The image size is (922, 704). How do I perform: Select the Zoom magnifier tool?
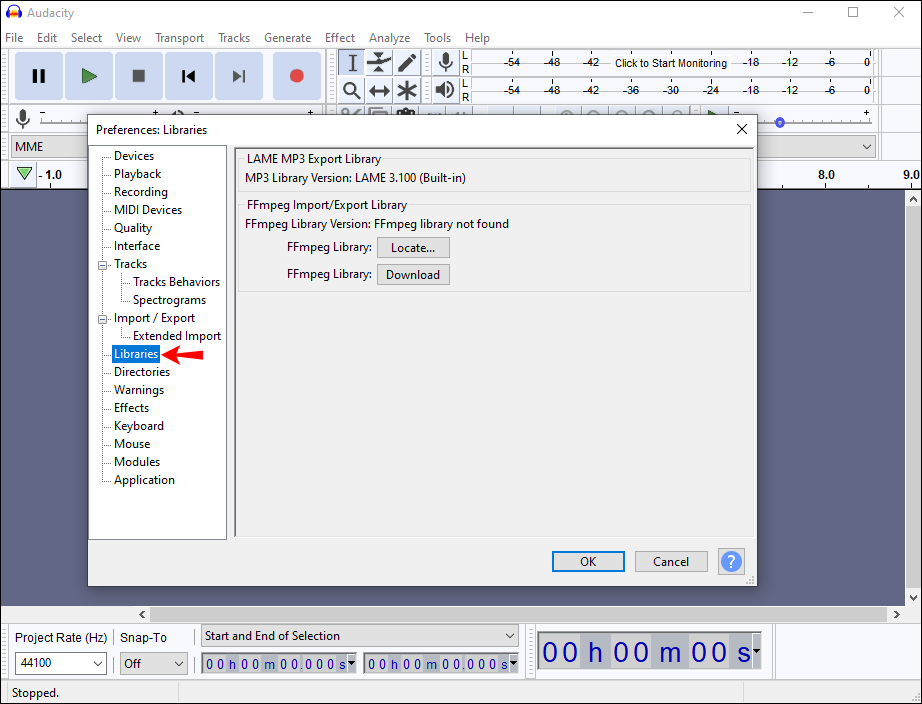coord(352,91)
